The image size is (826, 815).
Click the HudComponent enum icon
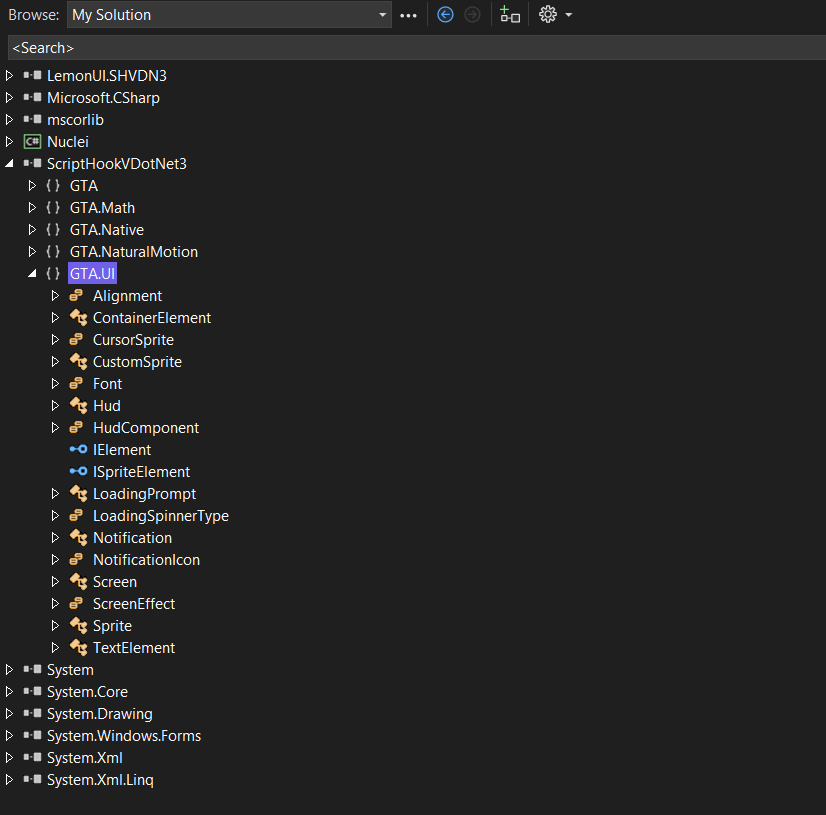pyautogui.click(x=76, y=428)
